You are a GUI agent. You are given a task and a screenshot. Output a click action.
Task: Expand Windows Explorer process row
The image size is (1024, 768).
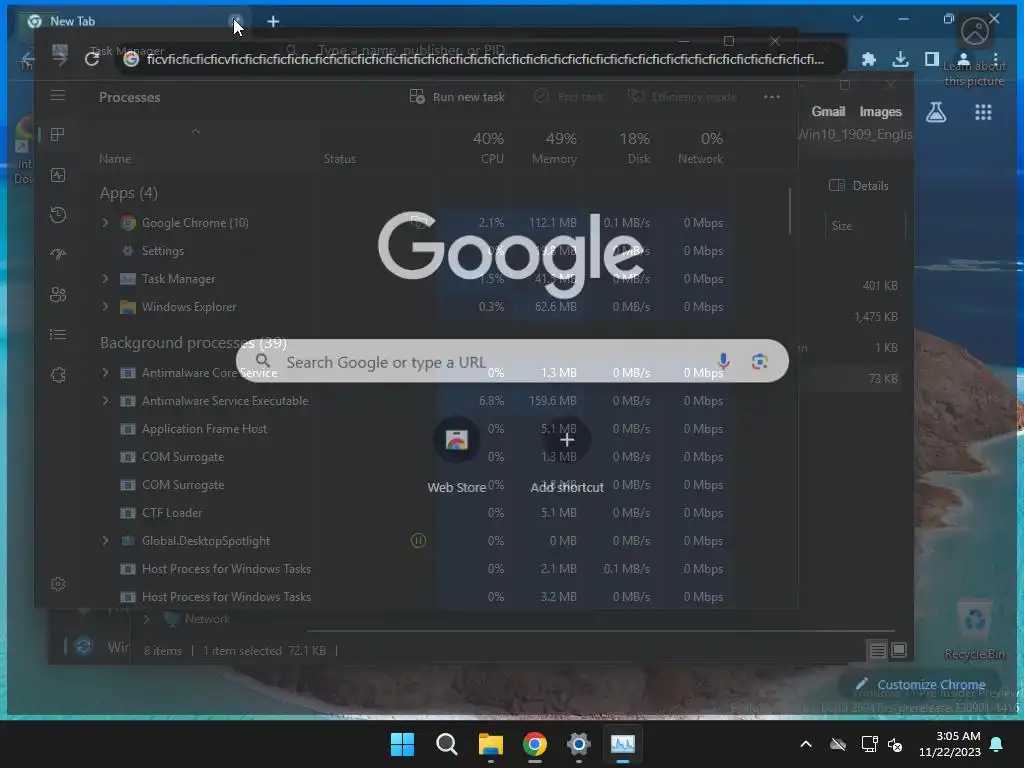(x=105, y=307)
